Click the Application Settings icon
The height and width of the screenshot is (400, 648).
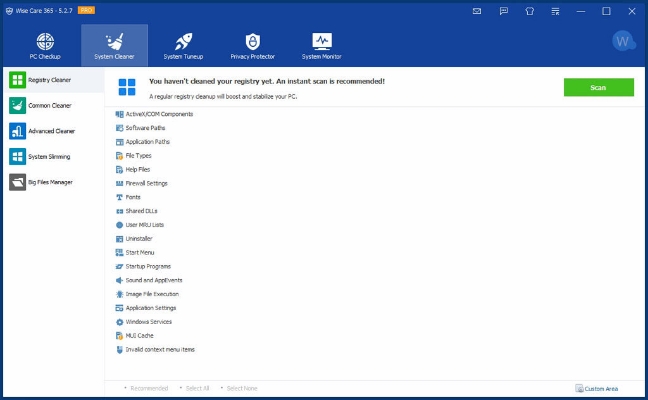tap(119, 308)
